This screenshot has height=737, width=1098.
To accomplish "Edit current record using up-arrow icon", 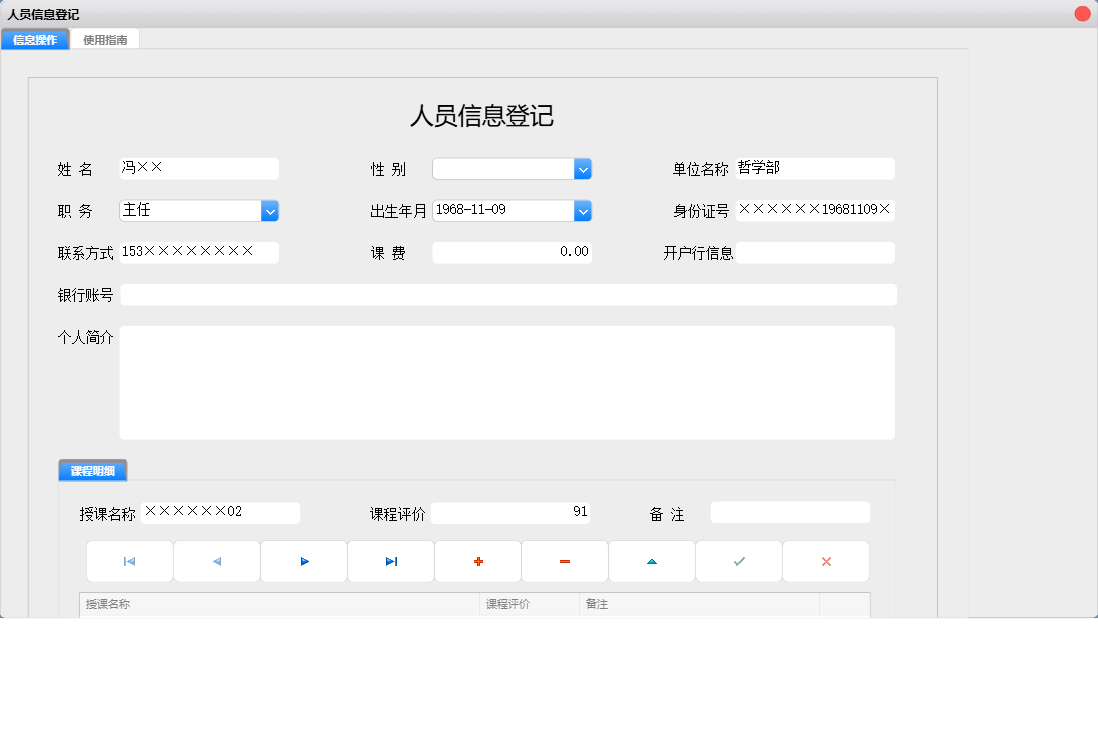I will [x=651, y=561].
